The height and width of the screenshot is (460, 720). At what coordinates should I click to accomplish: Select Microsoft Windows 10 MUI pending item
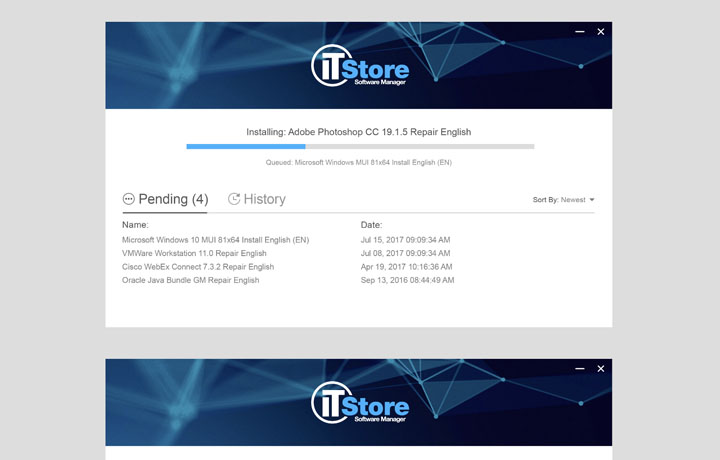click(x=215, y=240)
